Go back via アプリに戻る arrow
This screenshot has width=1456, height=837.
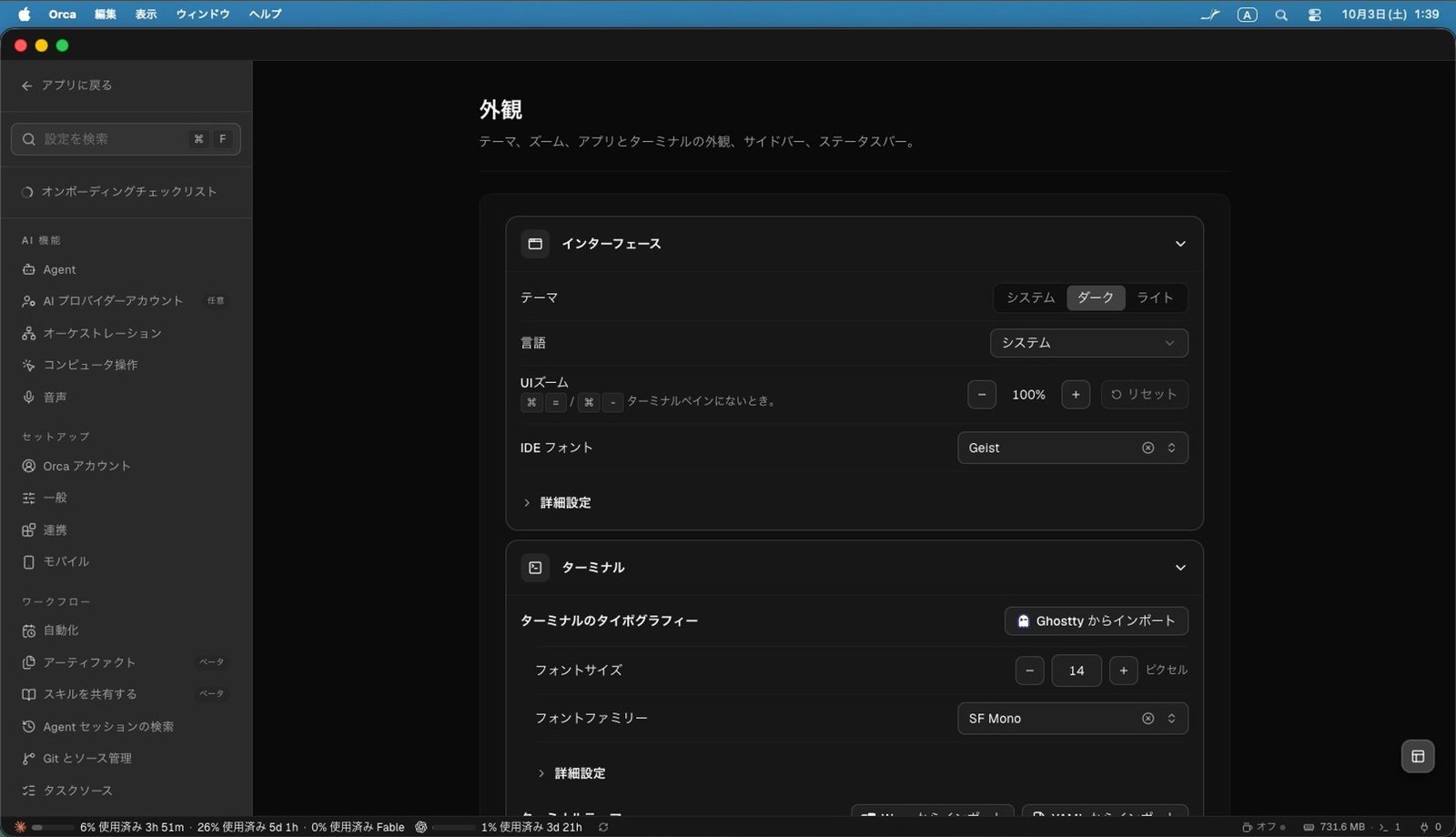click(x=27, y=86)
